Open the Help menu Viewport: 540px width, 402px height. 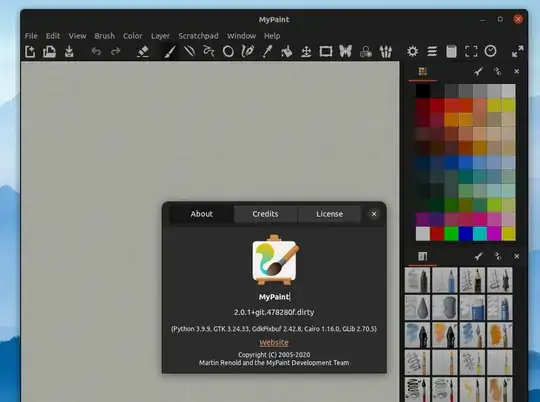pos(272,36)
